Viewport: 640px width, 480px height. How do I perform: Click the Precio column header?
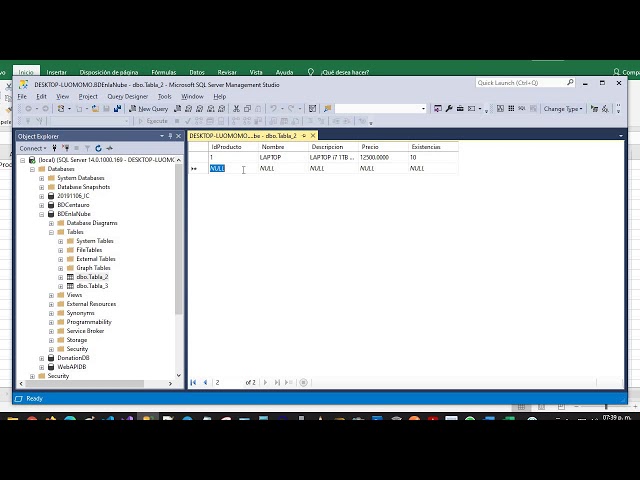pos(383,147)
